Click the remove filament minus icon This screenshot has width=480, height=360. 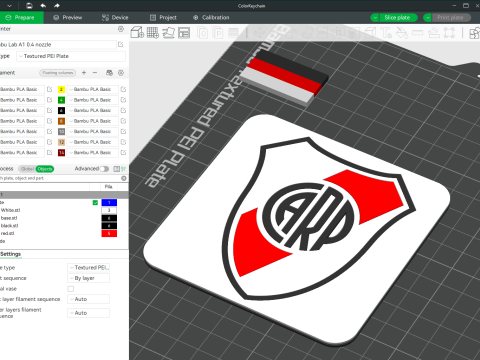click(x=95, y=73)
